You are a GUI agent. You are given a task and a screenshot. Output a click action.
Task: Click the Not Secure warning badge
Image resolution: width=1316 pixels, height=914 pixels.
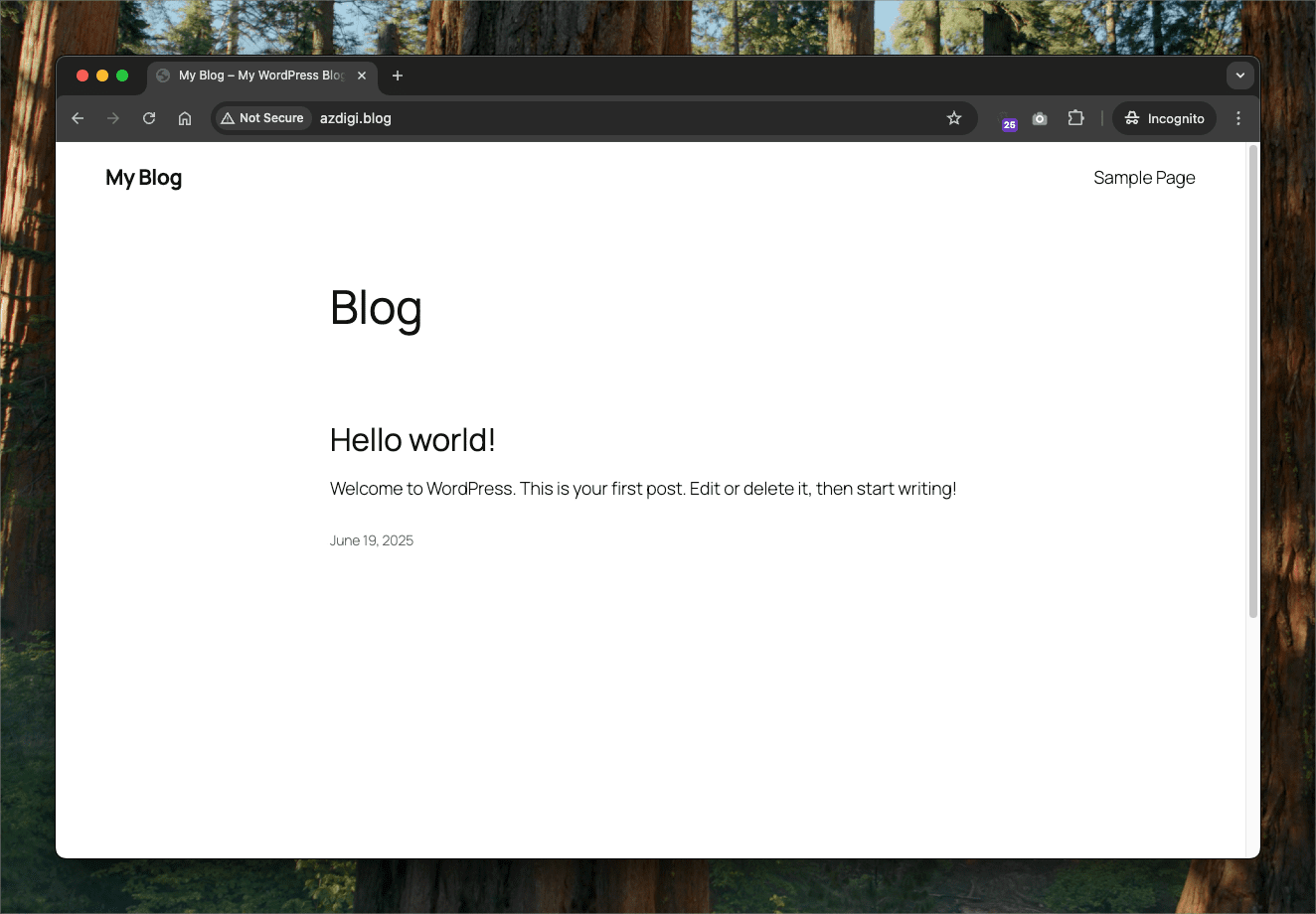click(x=261, y=117)
